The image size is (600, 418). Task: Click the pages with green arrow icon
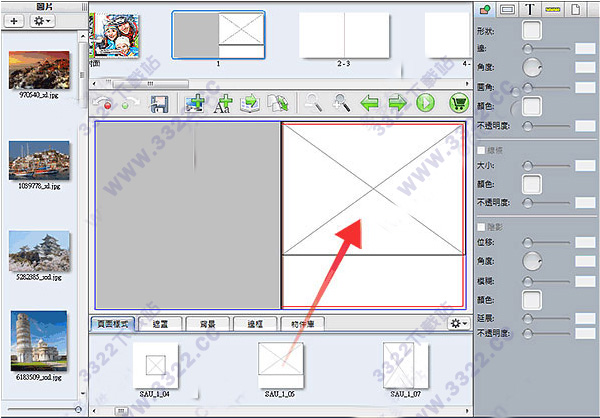click(x=278, y=103)
